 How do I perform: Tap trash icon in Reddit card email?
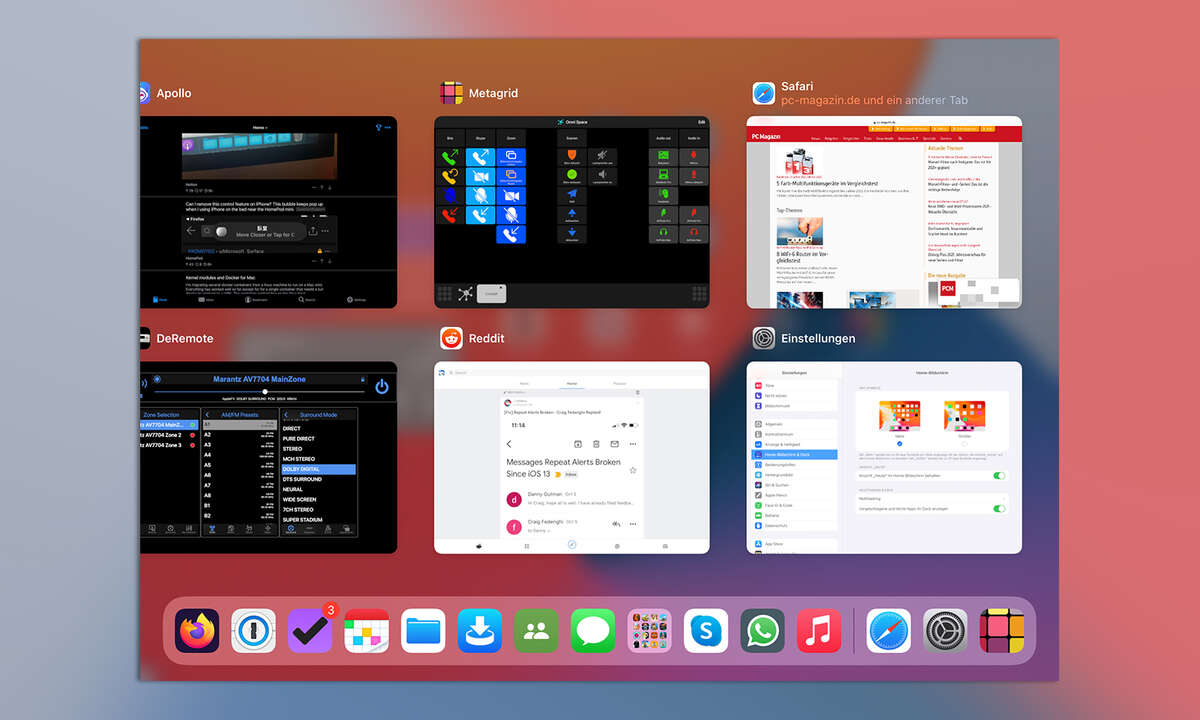click(595, 444)
